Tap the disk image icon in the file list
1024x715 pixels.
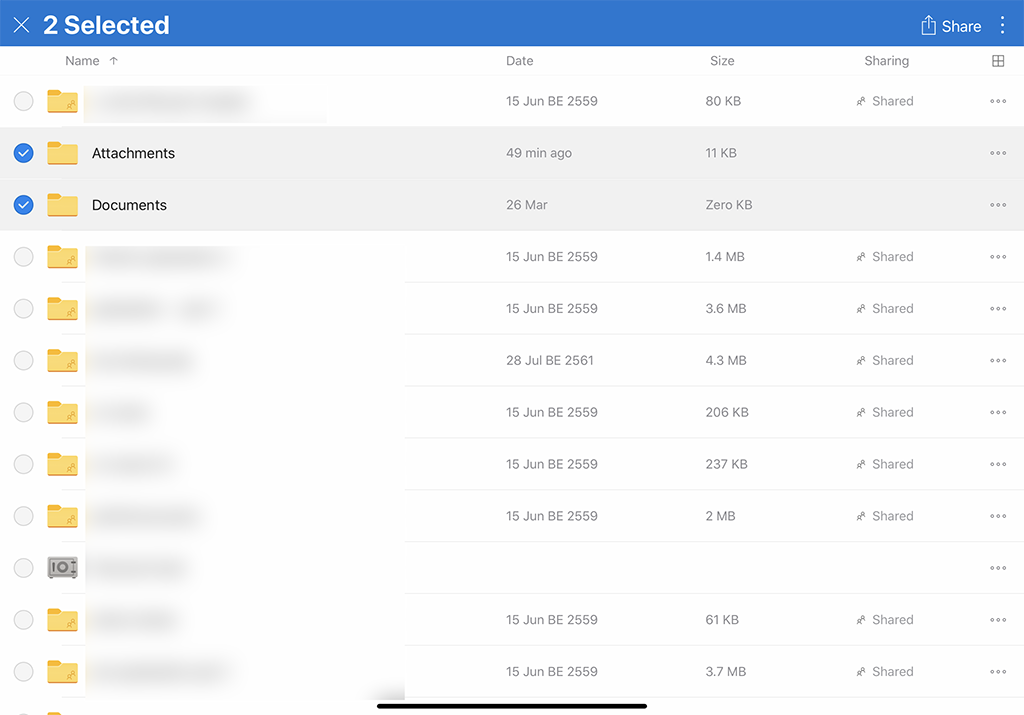[x=62, y=567]
